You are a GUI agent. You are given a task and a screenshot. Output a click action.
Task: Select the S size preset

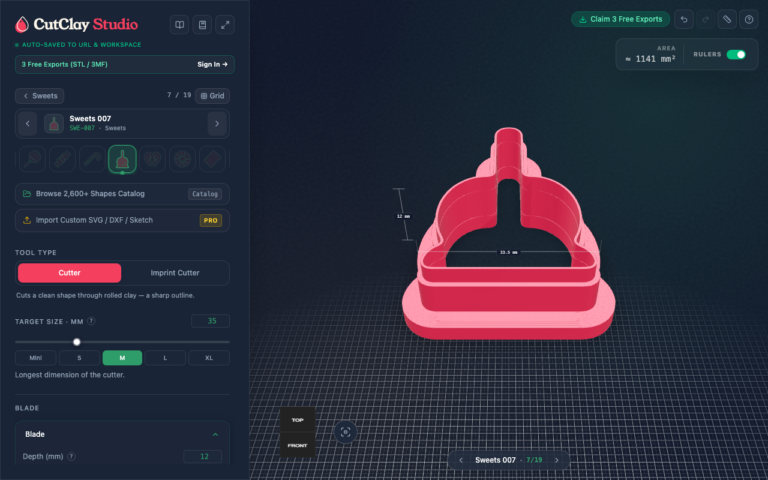[79, 358]
